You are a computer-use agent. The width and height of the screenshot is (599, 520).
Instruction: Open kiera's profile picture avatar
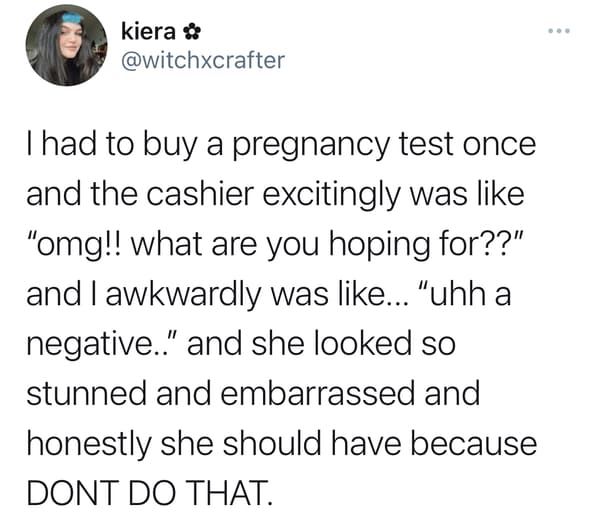tap(66, 45)
